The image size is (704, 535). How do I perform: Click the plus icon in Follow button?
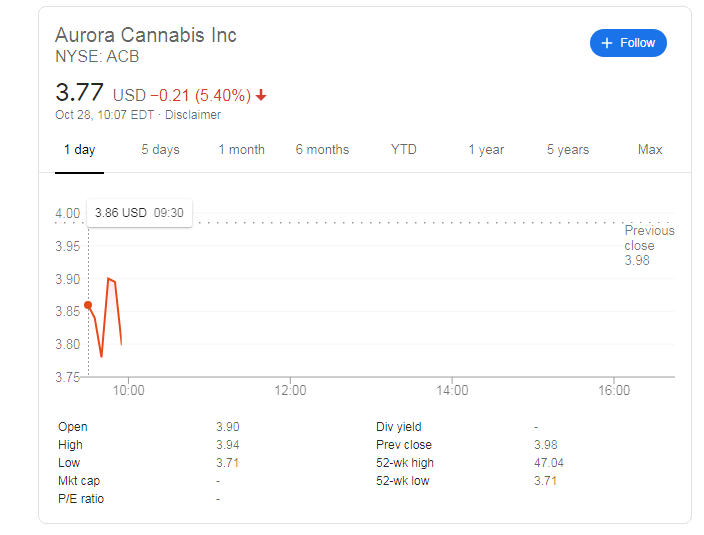pos(607,43)
